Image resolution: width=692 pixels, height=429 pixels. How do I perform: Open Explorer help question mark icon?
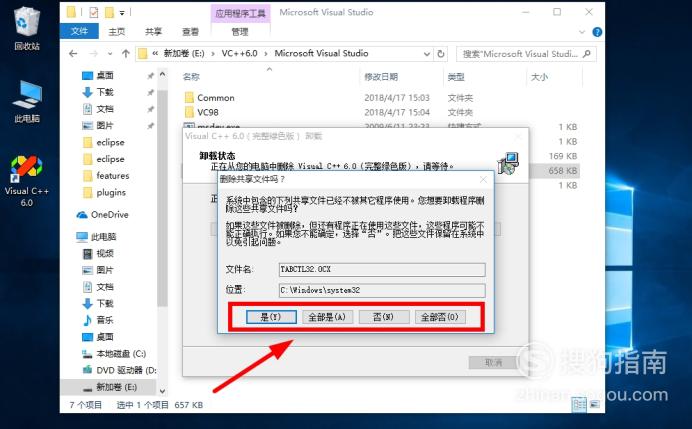pos(597,32)
